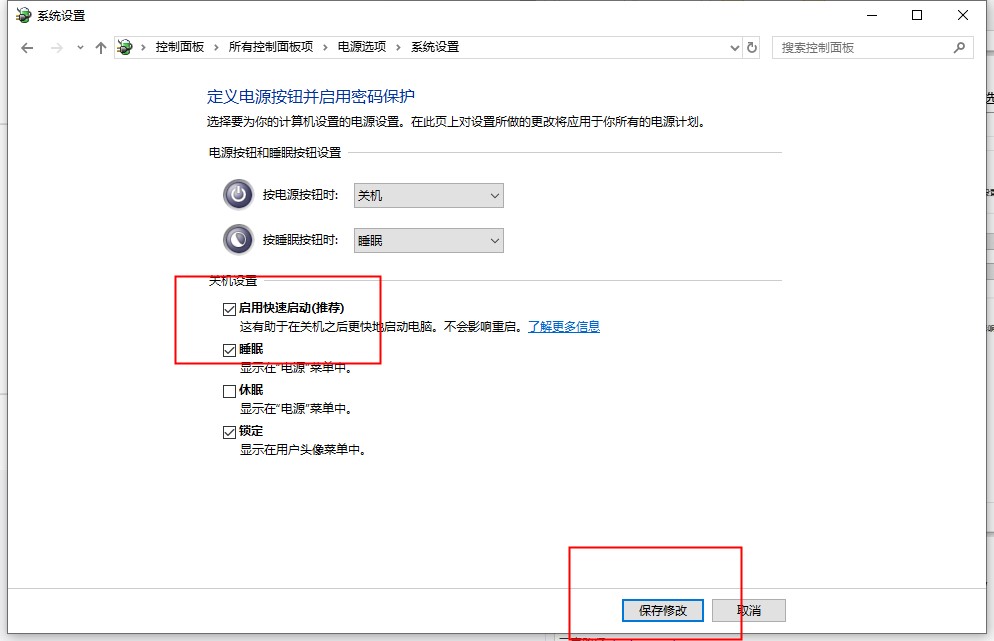Open the 按电源按钮时 dropdown
994x641 pixels.
coord(429,196)
